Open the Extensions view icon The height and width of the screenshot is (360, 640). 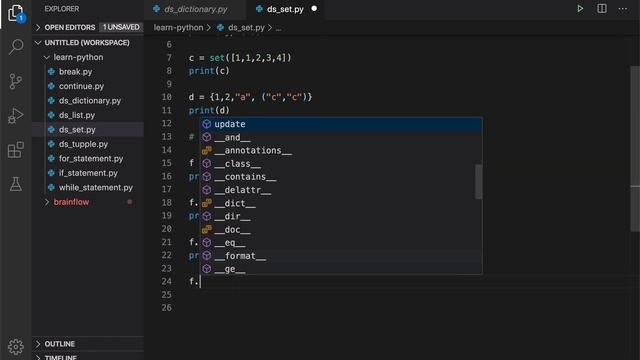coord(16,150)
